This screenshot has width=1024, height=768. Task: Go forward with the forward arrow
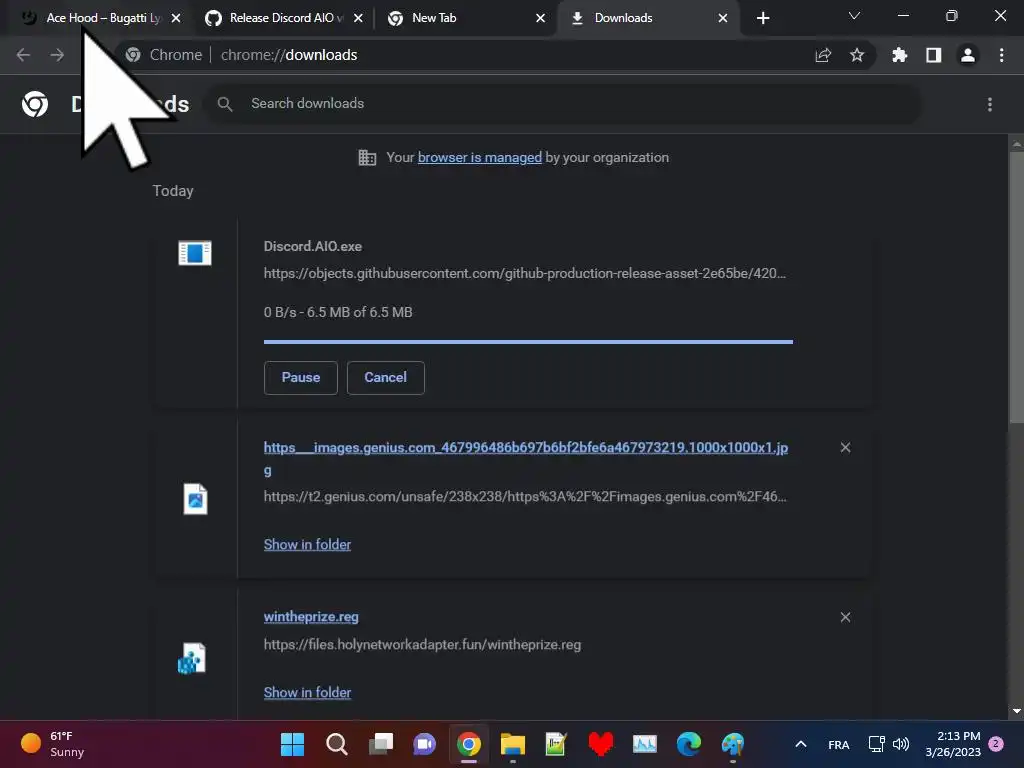pos(57,55)
